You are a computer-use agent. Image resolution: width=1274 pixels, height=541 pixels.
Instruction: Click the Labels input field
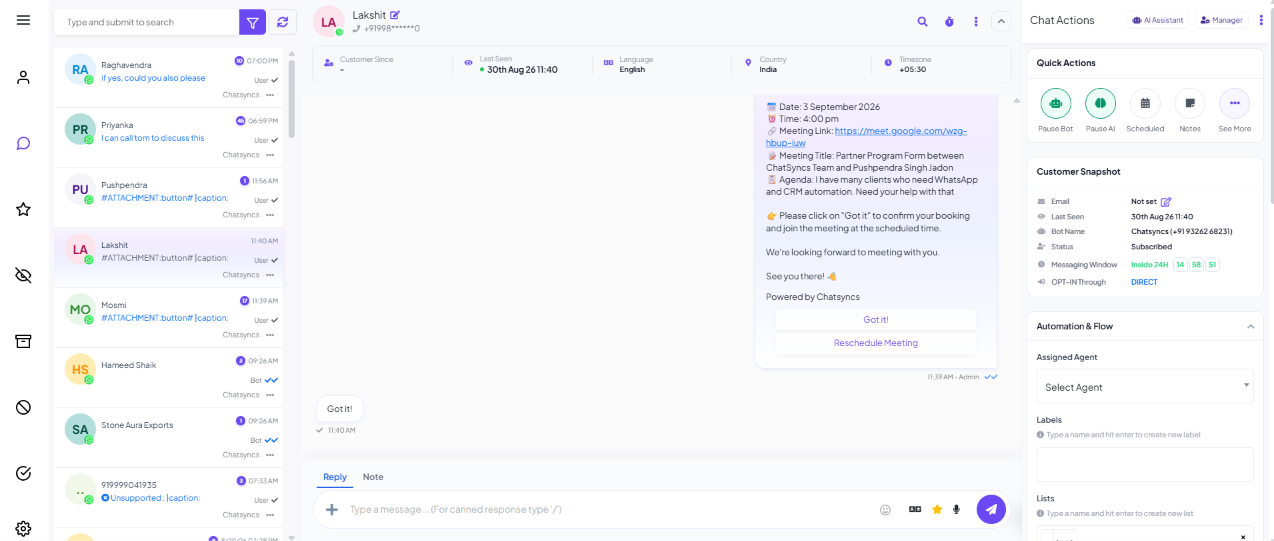coord(1145,465)
